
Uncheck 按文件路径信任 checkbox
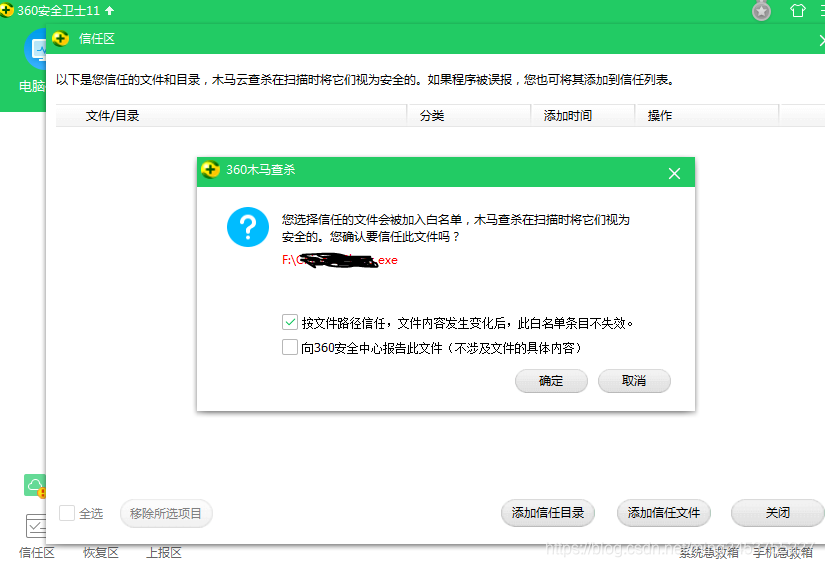point(290,322)
